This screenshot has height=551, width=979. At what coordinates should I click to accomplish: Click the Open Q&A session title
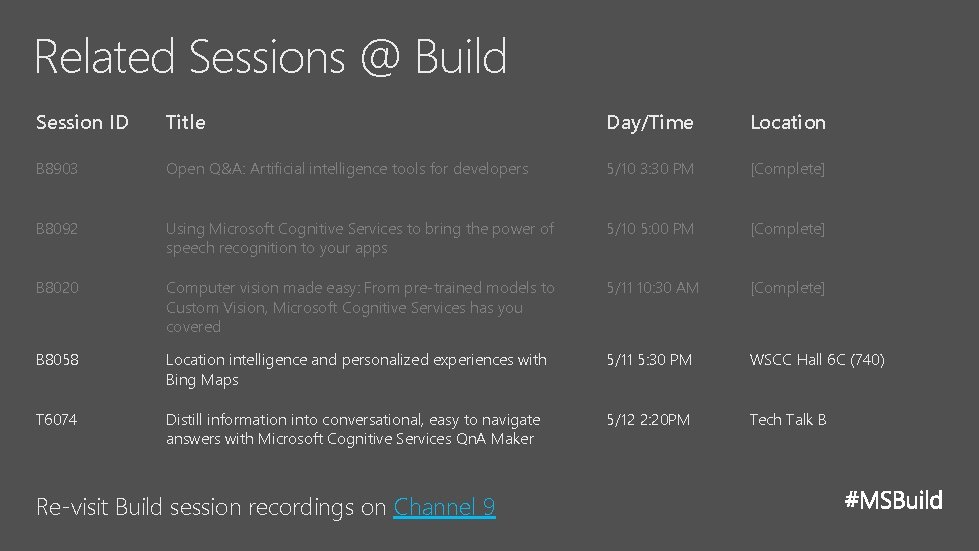coord(346,169)
